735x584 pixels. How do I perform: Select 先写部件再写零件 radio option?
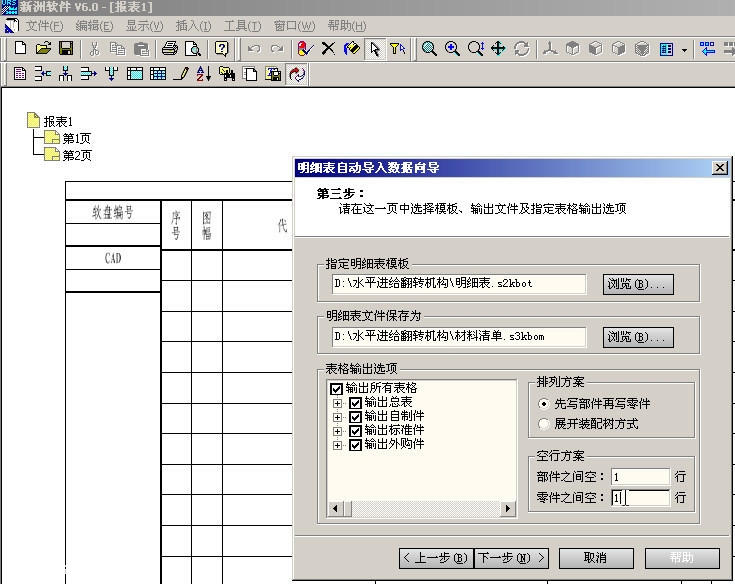pos(544,404)
